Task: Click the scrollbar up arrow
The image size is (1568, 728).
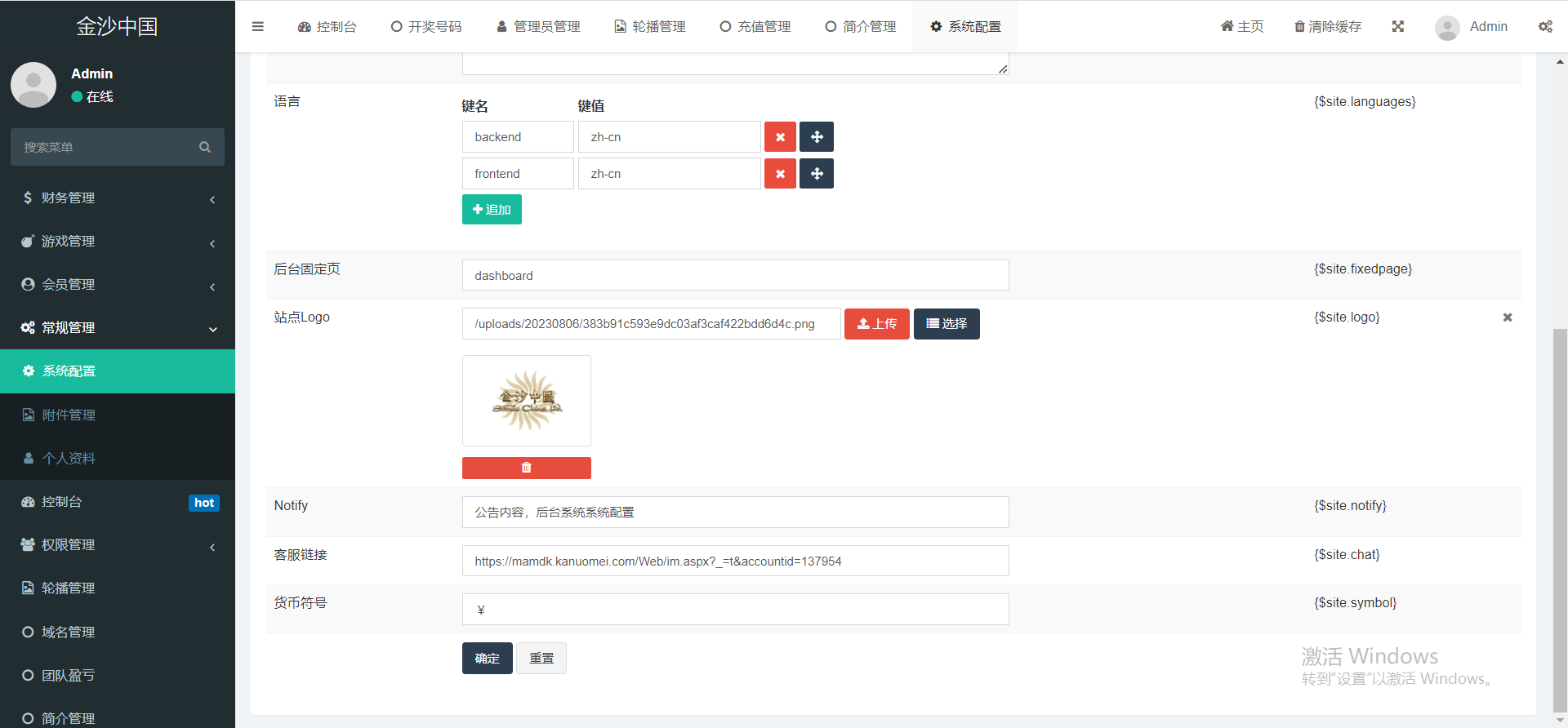Action: point(1560,61)
